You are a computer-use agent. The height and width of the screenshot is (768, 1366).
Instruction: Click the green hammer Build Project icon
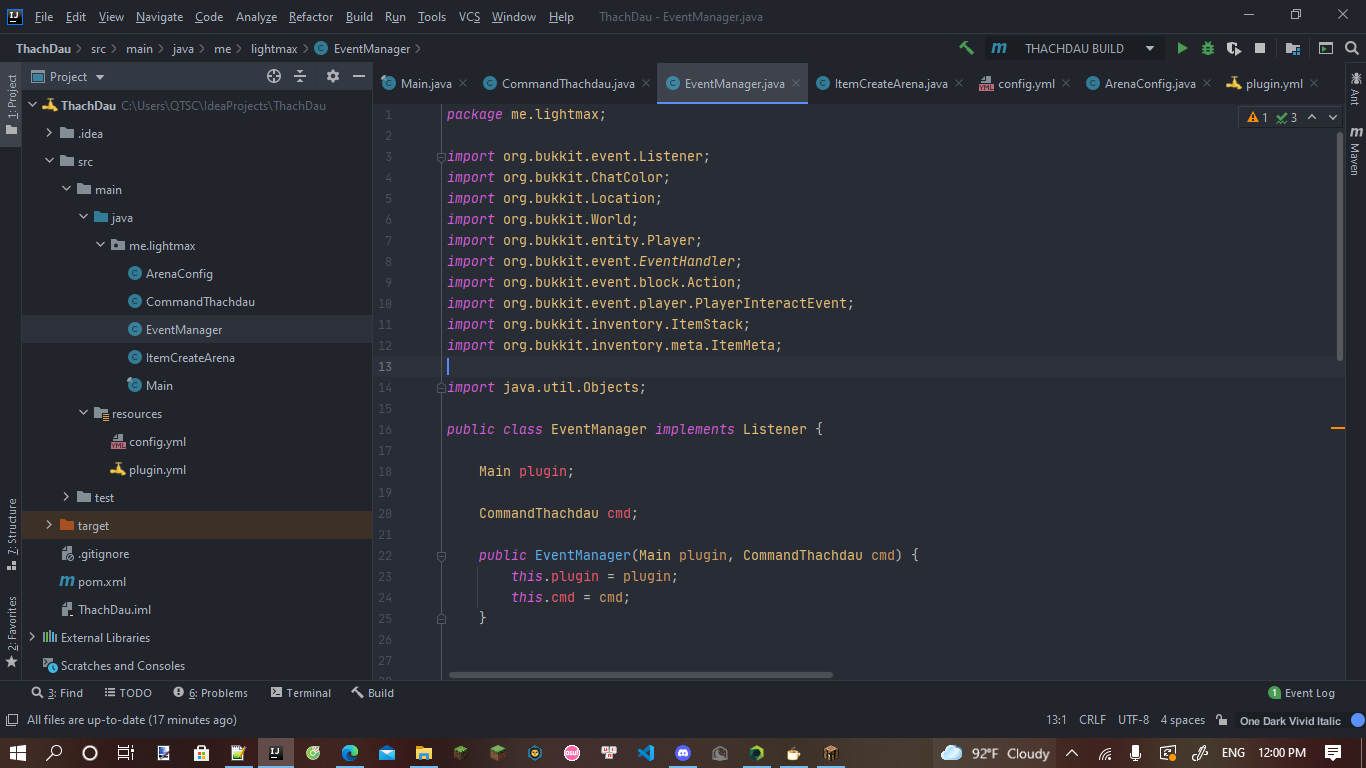[x=966, y=48]
